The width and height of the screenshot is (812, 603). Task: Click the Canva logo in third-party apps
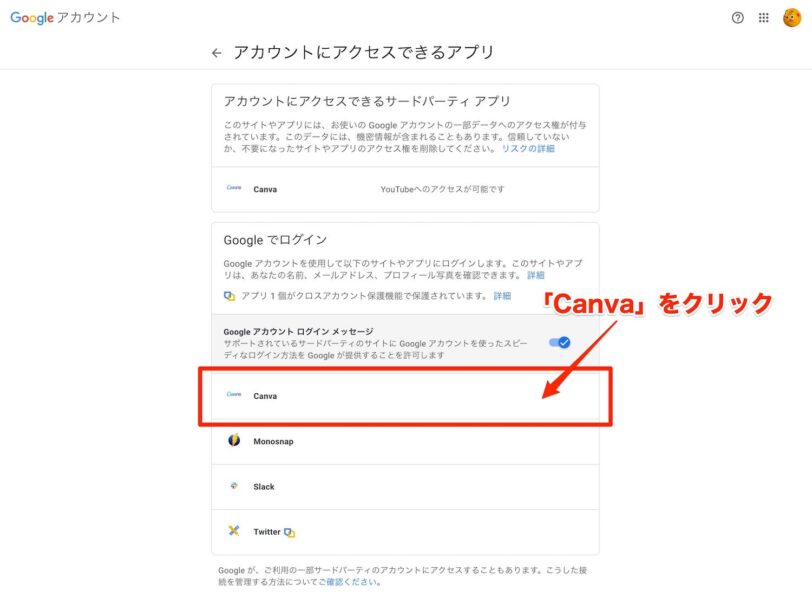pos(234,188)
